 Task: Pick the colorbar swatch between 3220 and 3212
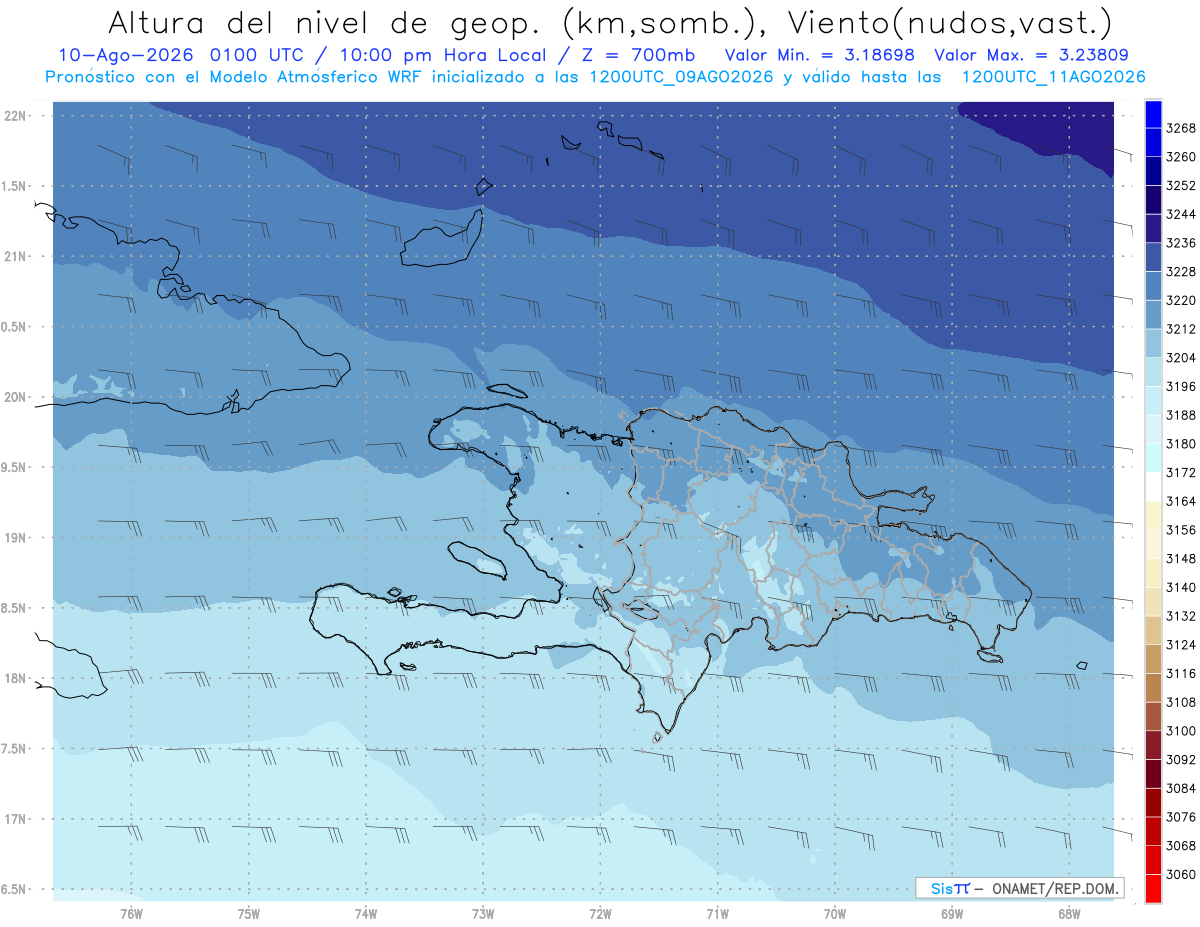click(1153, 315)
